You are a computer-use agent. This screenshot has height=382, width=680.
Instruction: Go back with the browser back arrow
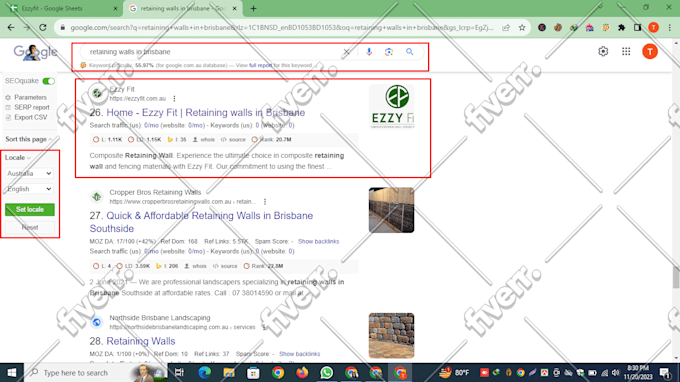coord(11,27)
